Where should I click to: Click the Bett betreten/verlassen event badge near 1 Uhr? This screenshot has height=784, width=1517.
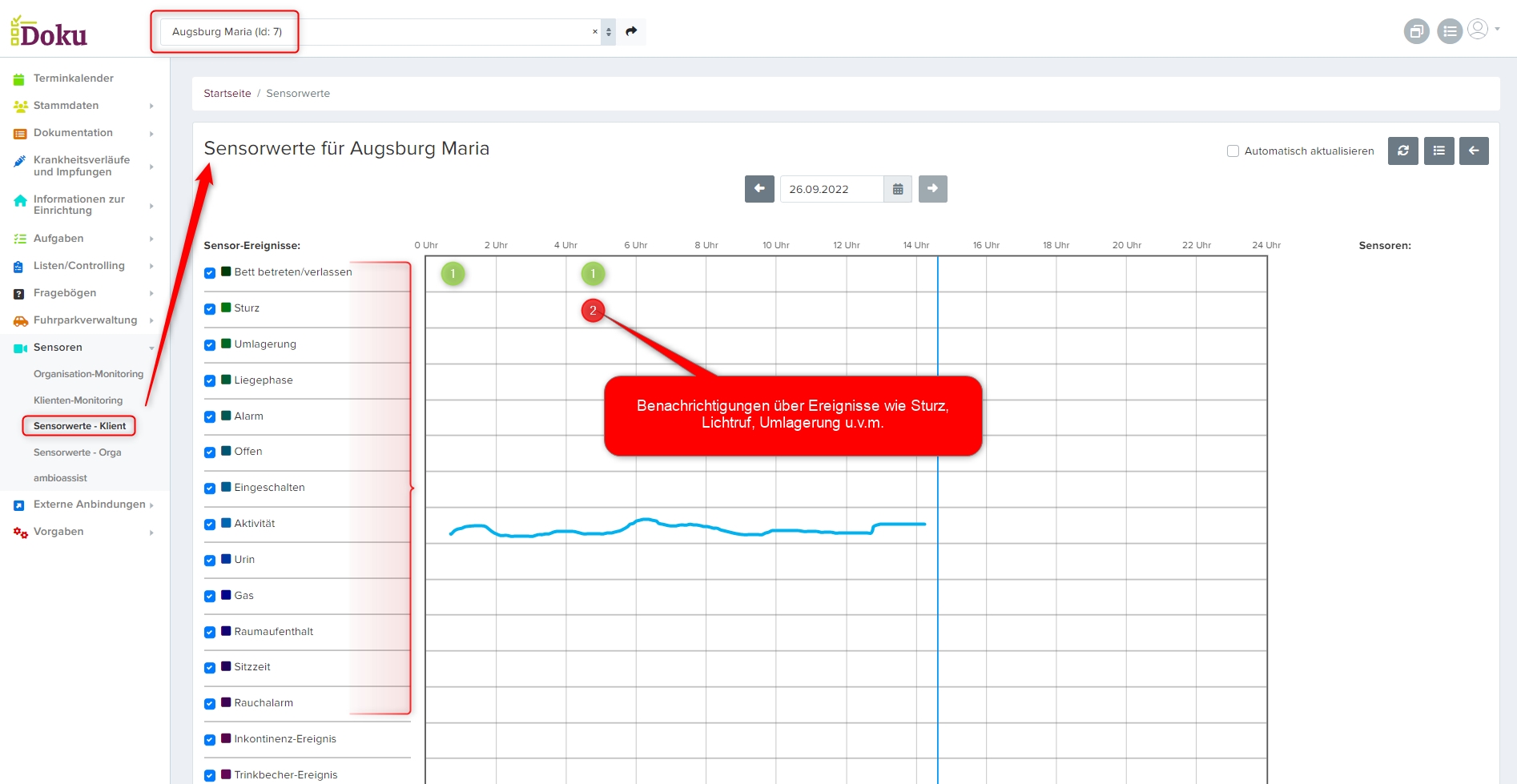pos(453,274)
